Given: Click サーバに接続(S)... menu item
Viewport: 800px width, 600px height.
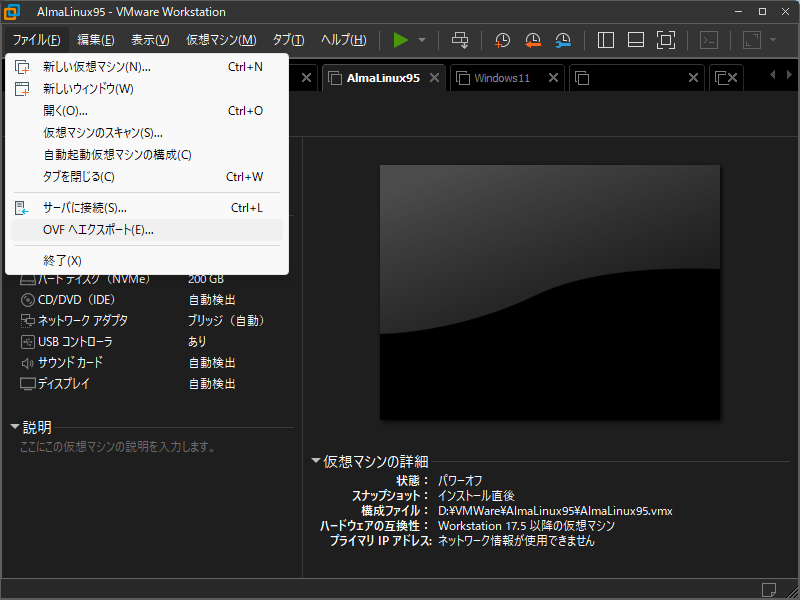Looking at the screenshot, I should click(x=84, y=208).
